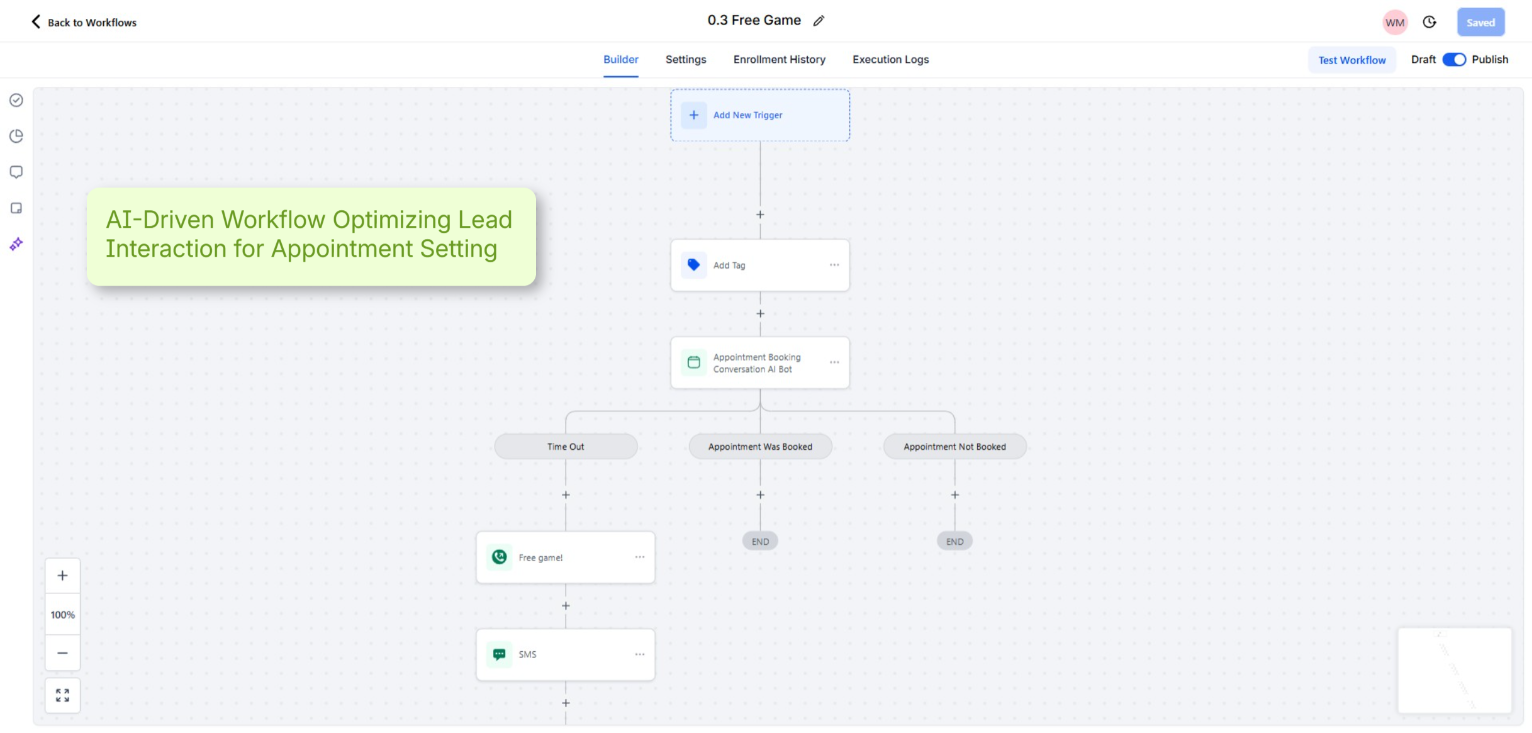Click the Test Workflow button
The image size is (1532, 733).
(x=1351, y=60)
